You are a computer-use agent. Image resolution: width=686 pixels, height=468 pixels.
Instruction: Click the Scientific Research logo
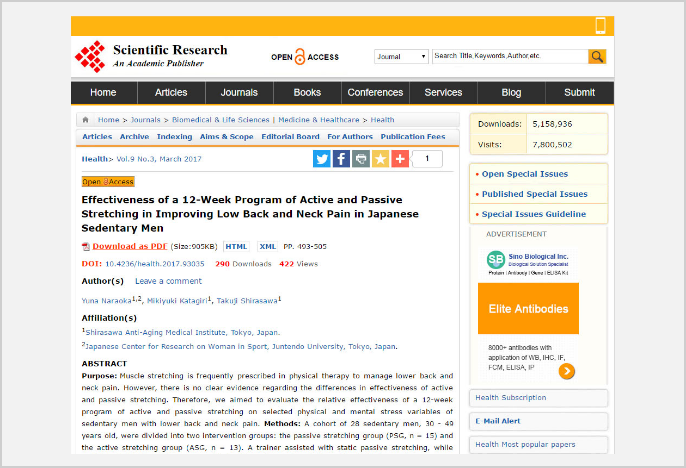point(151,56)
